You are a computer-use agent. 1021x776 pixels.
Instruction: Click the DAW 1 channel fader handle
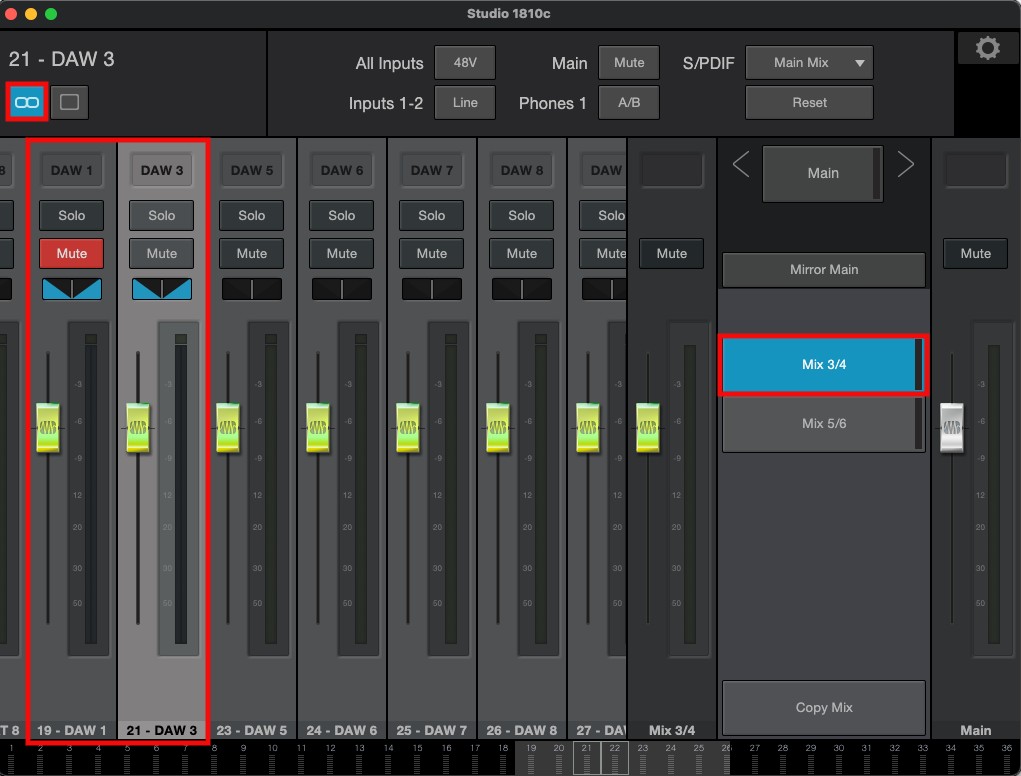pos(48,428)
